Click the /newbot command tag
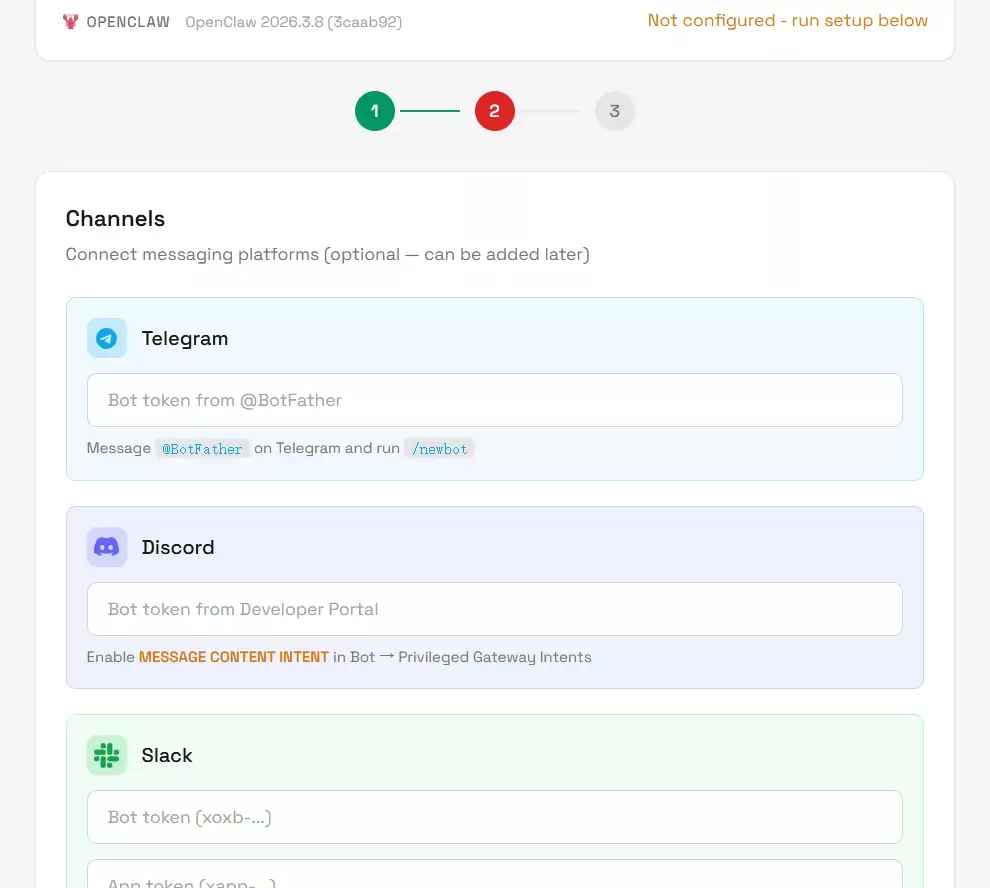The width and height of the screenshot is (990, 888). click(440, 449)
